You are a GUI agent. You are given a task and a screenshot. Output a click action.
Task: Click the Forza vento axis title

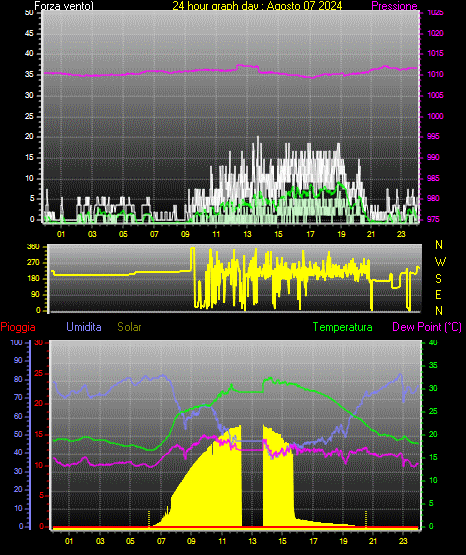point(64,6)
